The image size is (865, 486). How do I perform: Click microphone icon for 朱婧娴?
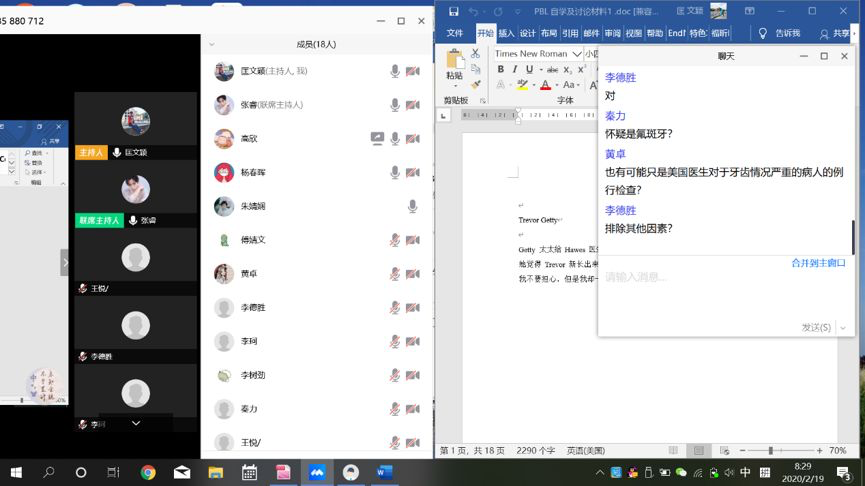point(412,206)
